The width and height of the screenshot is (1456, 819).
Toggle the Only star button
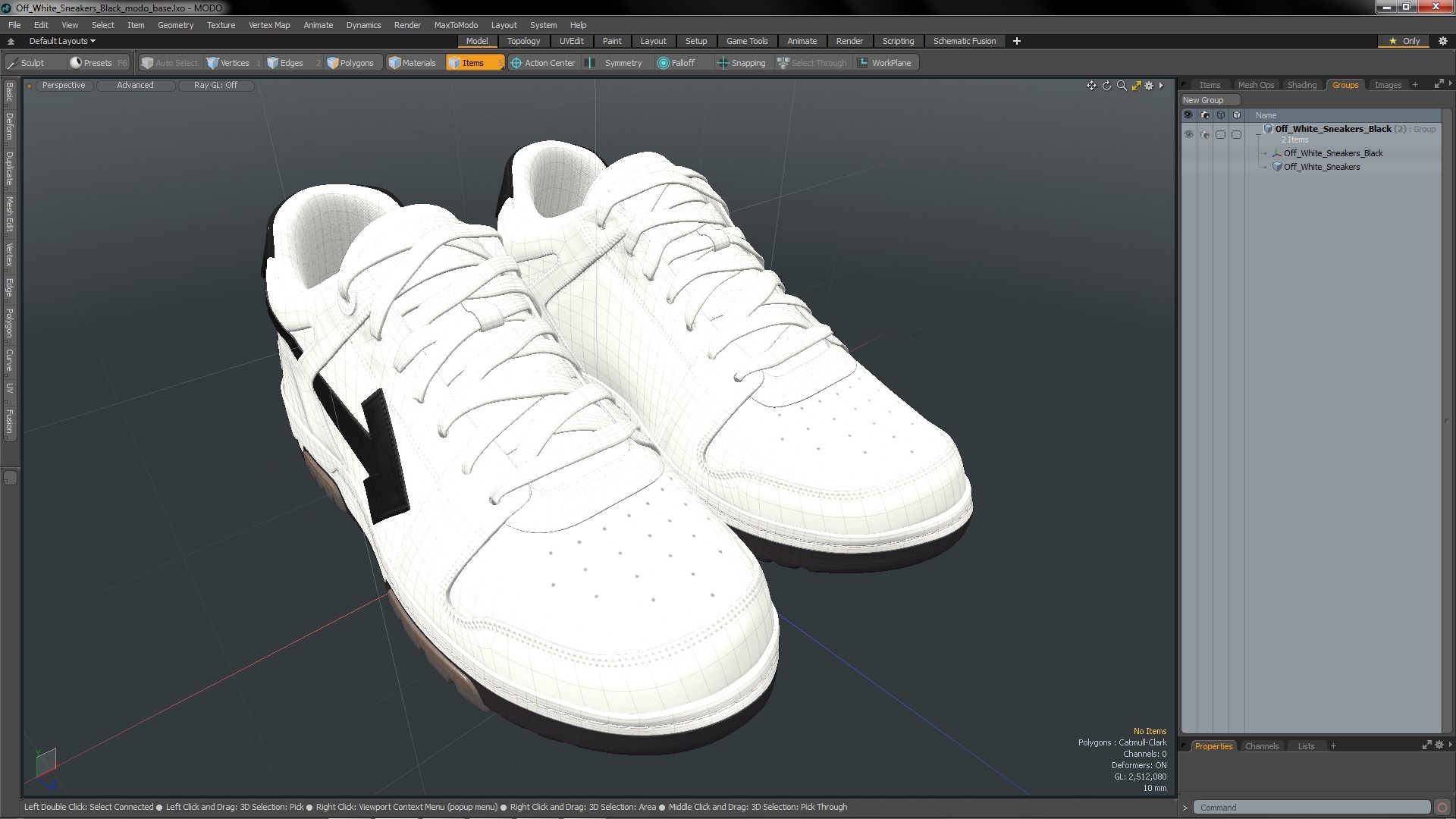(1404, 41)
